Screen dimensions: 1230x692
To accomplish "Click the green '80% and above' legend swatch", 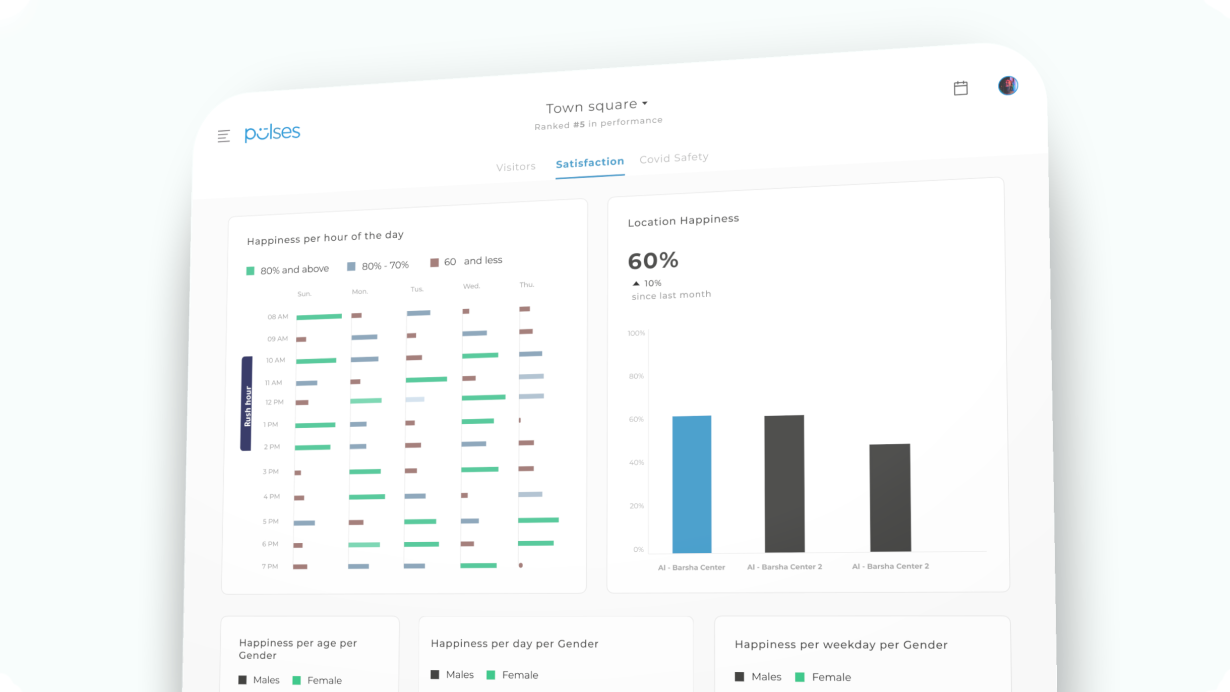I will tap(251, 271).
